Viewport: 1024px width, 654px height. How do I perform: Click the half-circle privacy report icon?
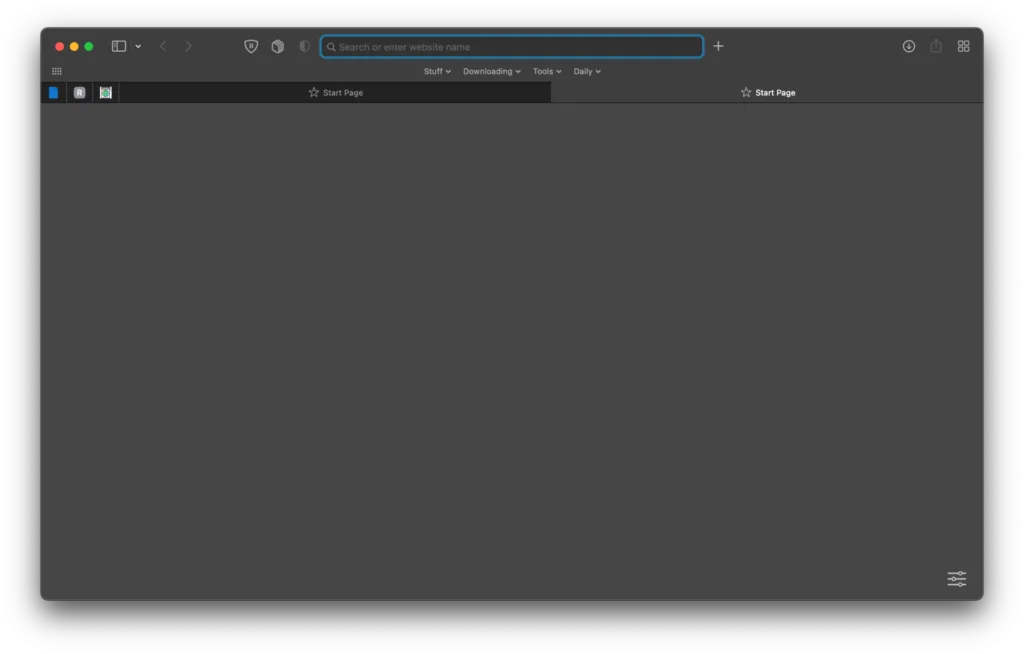click(x=304, y=46)
